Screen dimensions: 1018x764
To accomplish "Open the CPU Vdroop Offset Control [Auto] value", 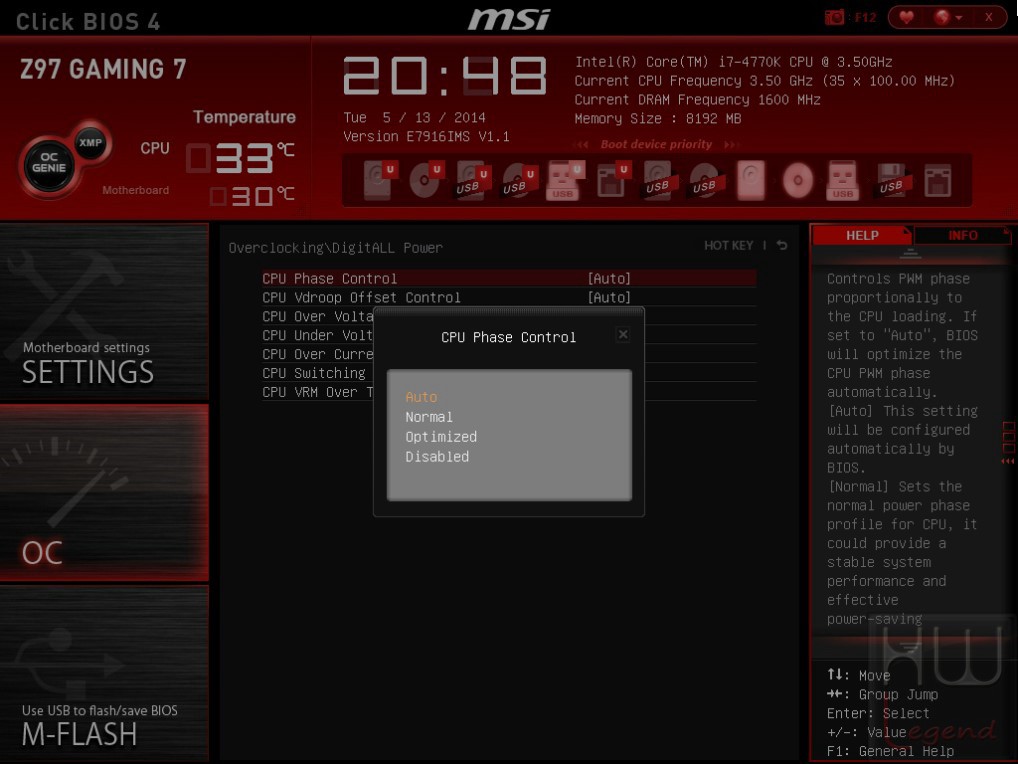I will 609,297.
